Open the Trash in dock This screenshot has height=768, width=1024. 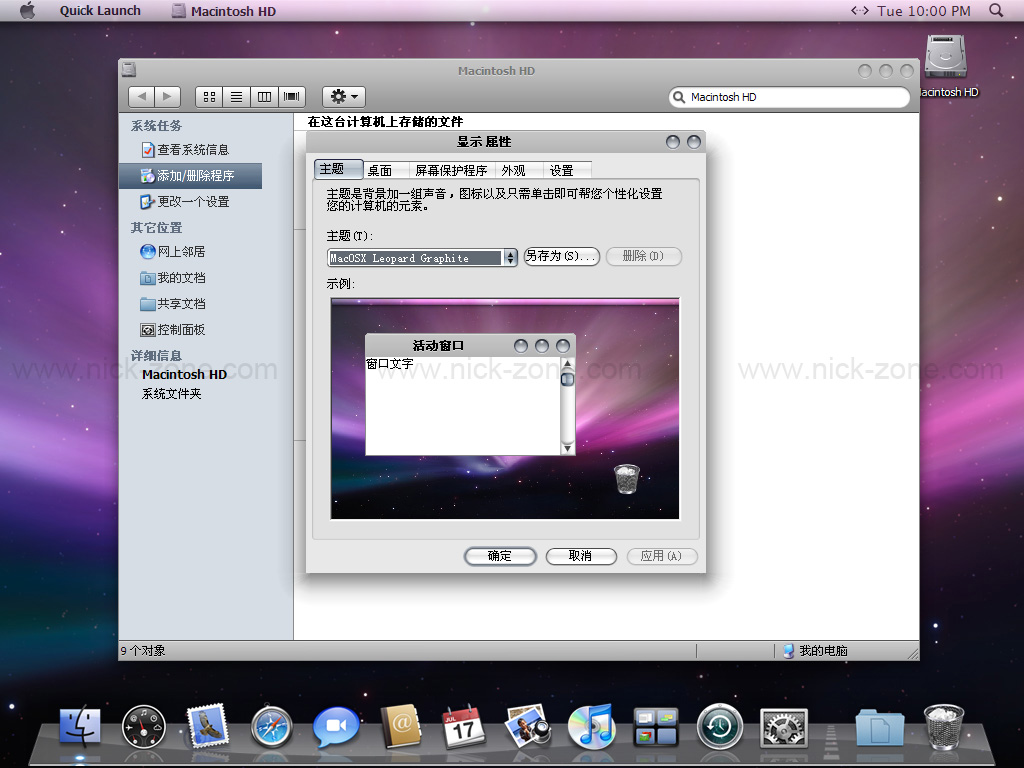944,726
